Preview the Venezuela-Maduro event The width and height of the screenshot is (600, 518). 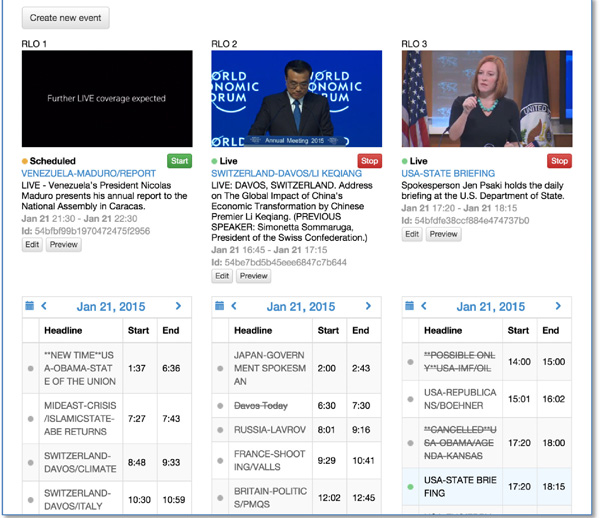tap(64, 245)
